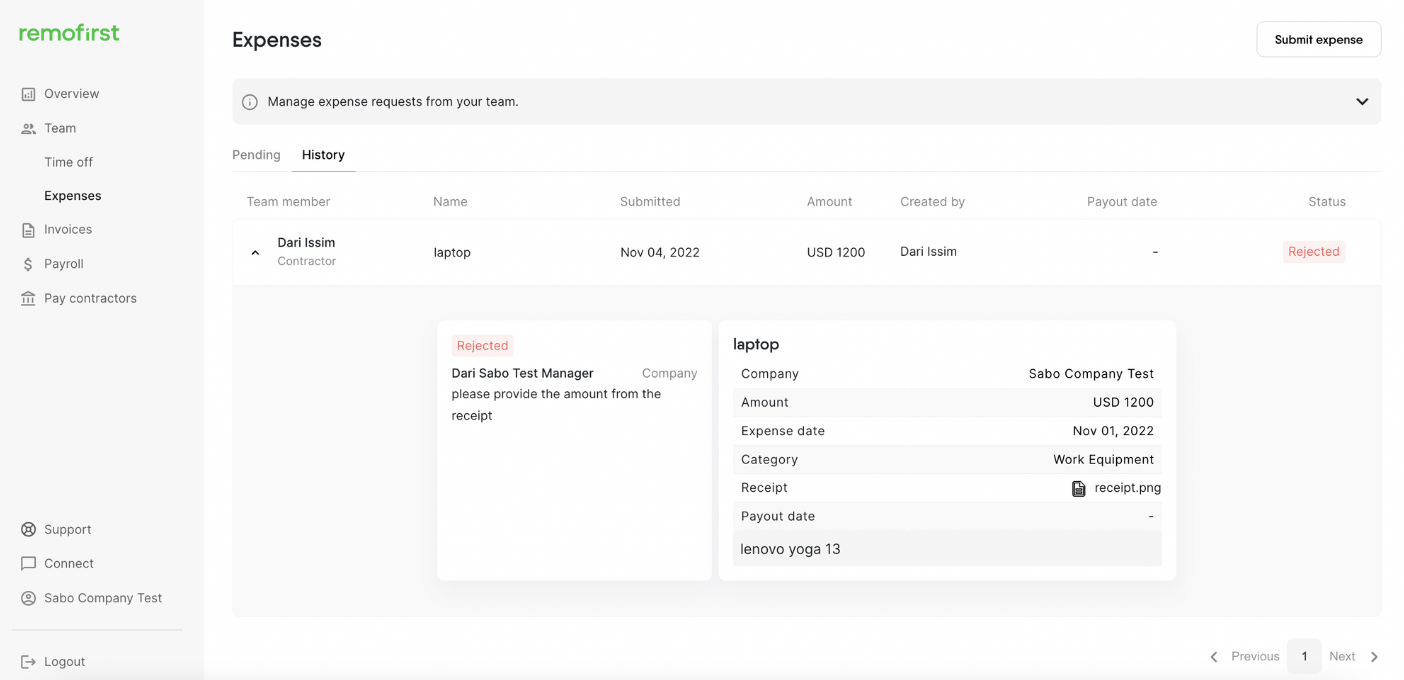This screenshot has width=1404, height=680.
Task: Go to the Next page
Action: pos(1353,656)
